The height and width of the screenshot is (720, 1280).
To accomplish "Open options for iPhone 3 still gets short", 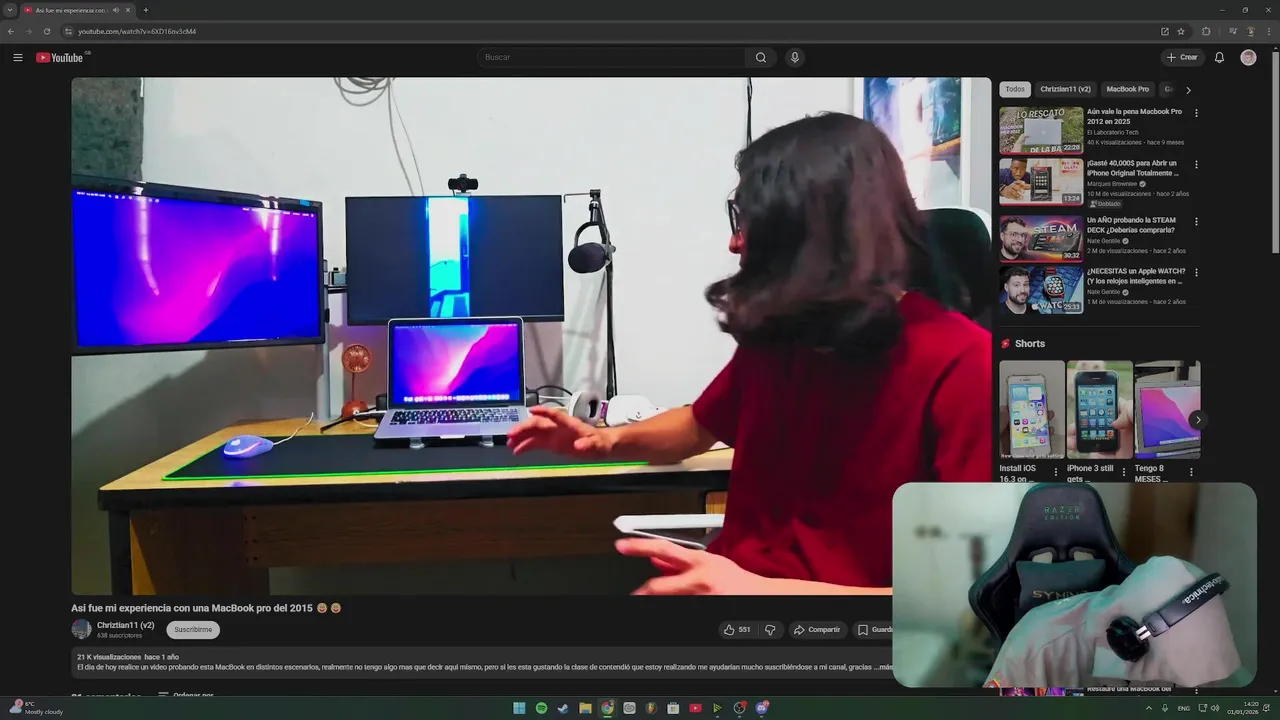I will (x=1123, y=472).
